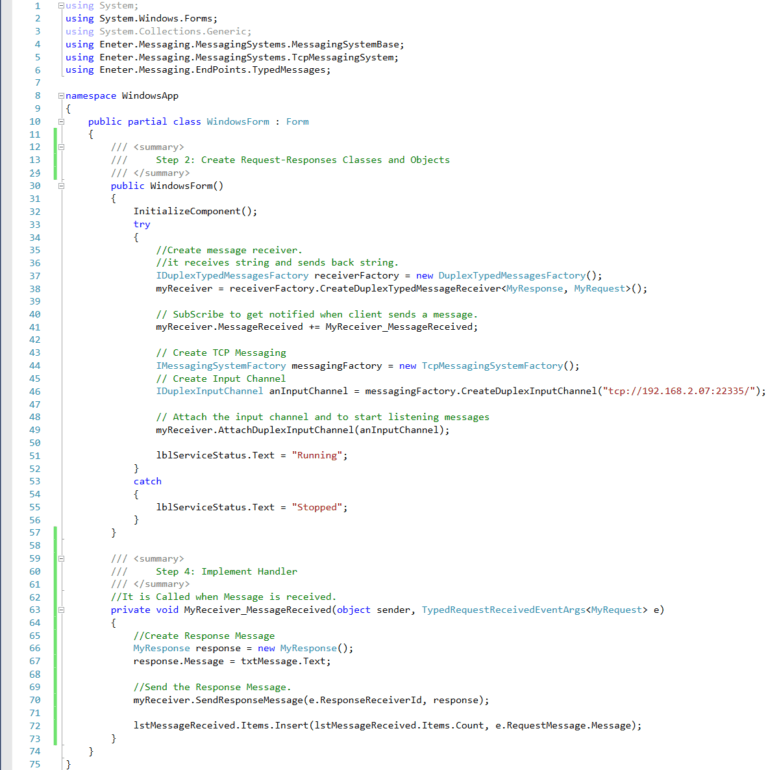
Task: Click the '//Create message receiver.' comment
Action: click(x=229, y=250)
